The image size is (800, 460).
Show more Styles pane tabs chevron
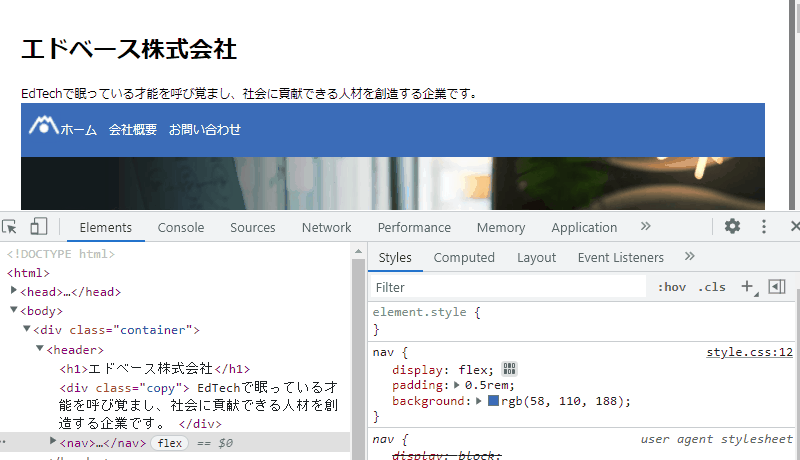pyautogui.click(x=690, y=257)
